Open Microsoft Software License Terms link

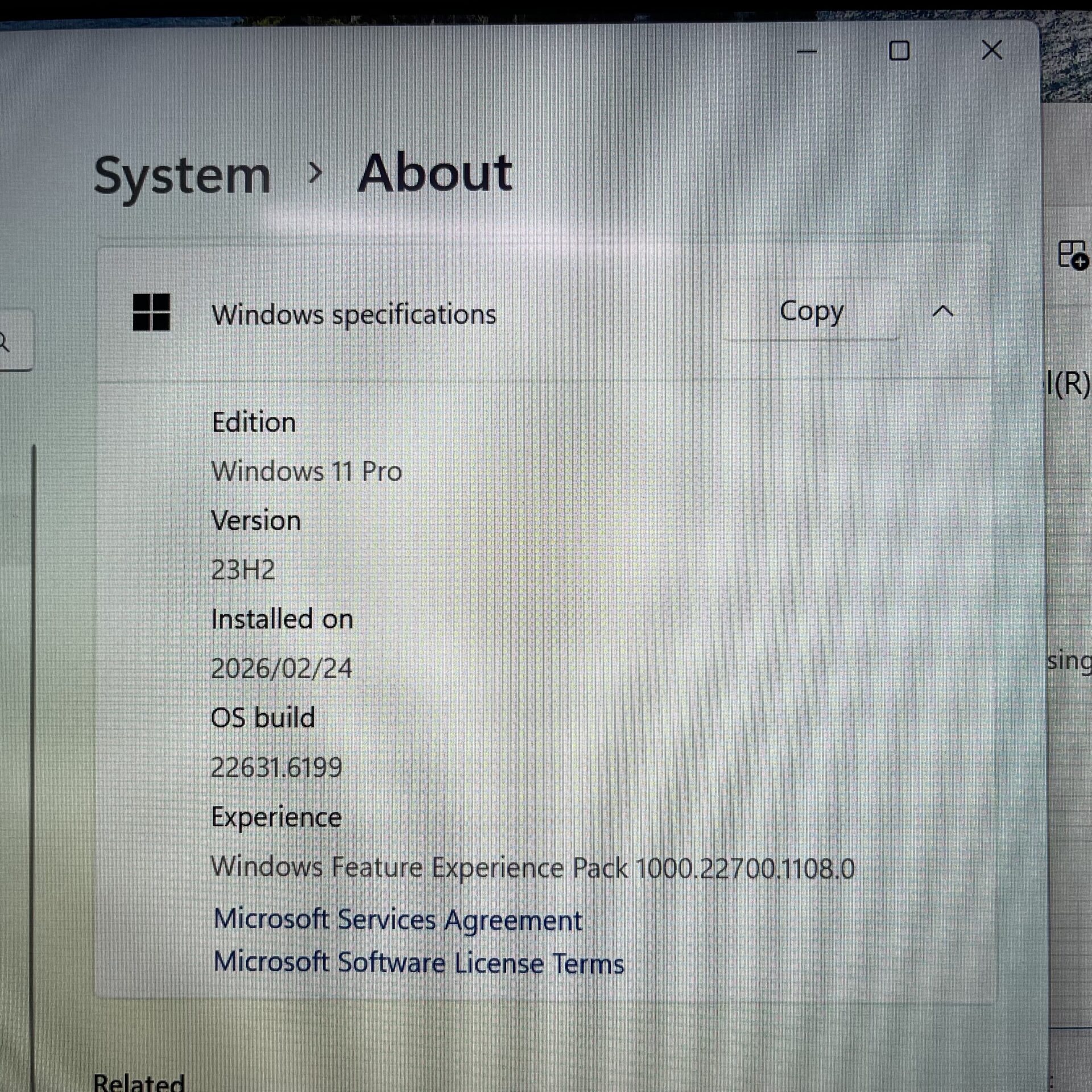[x=419, y=963]
